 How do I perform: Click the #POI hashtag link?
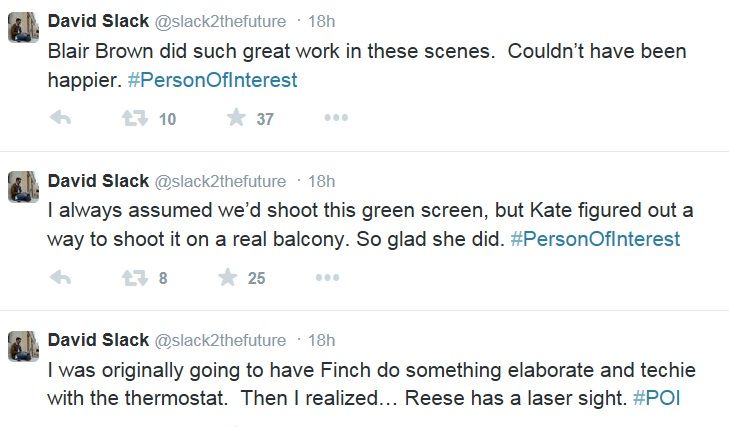point(657,399)
